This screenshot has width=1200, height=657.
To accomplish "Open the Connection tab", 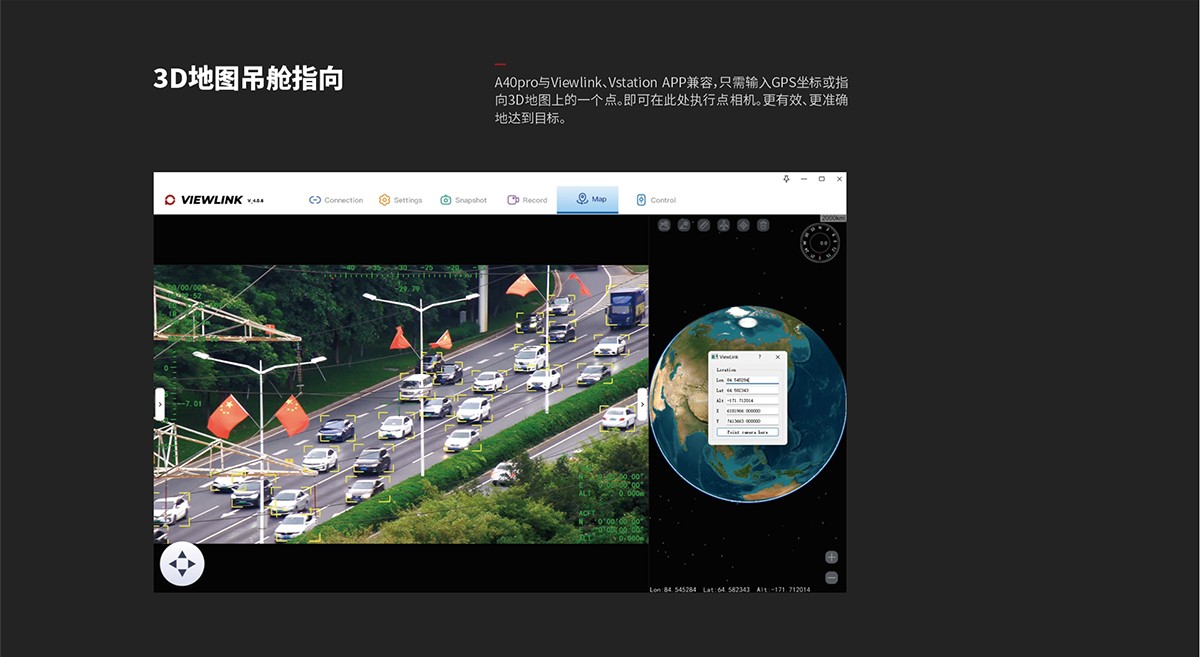I will [x=336, y=200].
